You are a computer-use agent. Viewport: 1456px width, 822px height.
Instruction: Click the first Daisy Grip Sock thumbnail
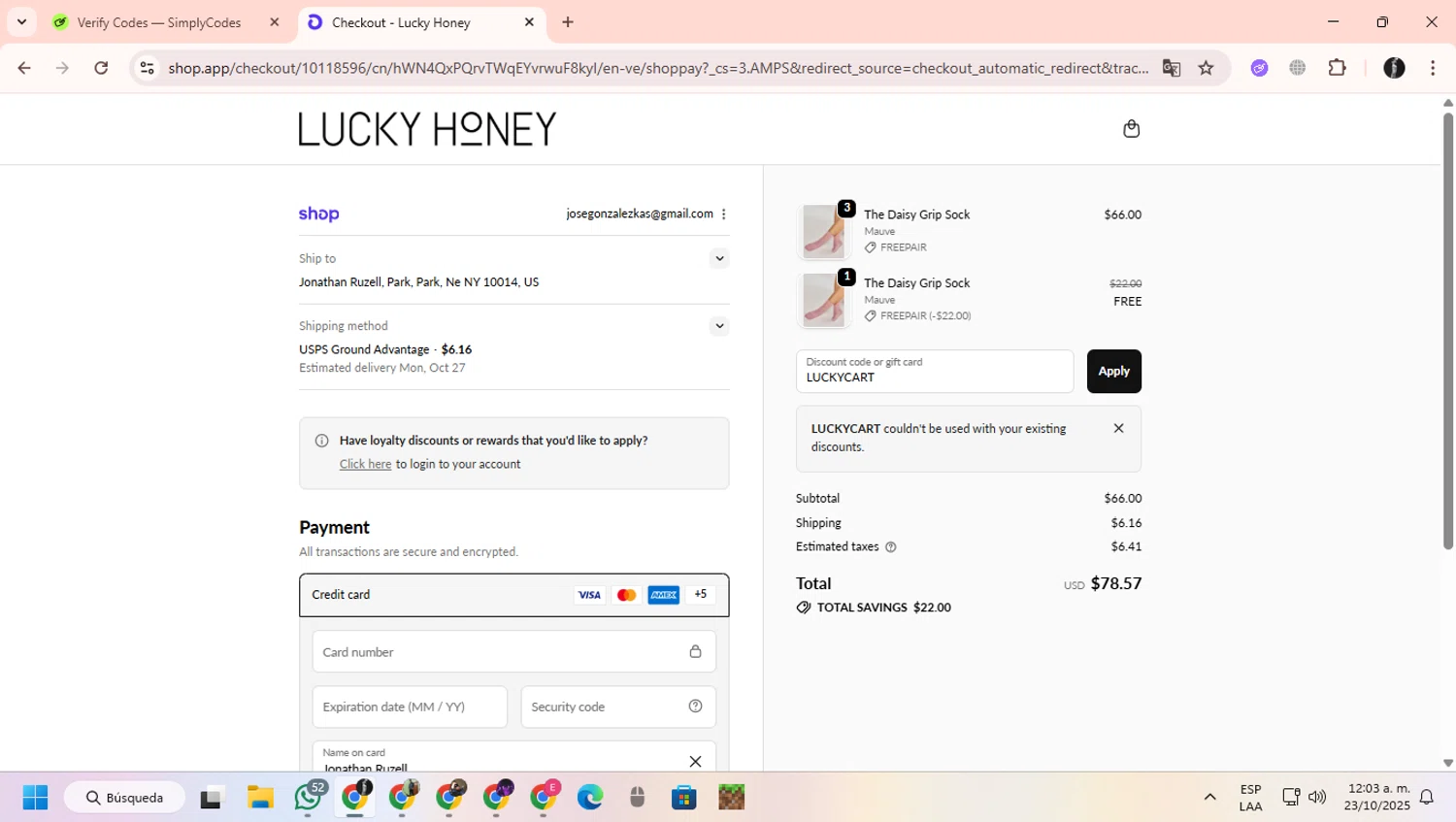823,231
